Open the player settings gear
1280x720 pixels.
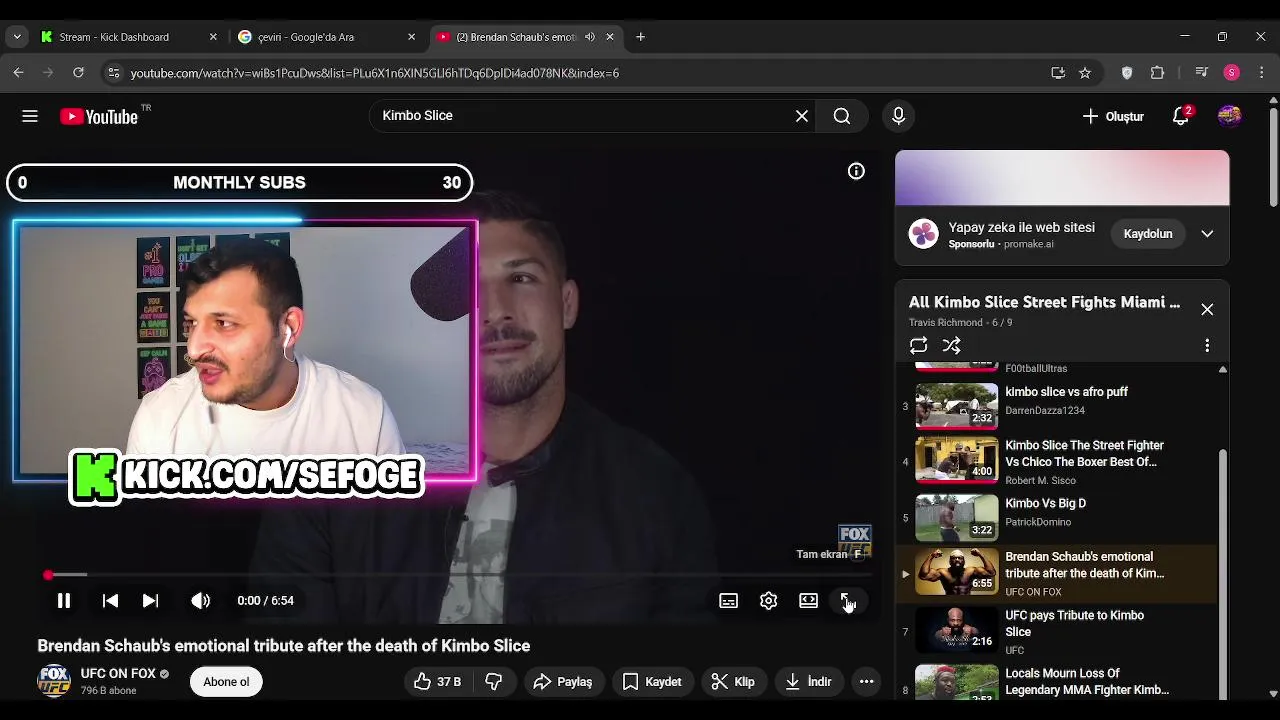click(x=768, y=601)
